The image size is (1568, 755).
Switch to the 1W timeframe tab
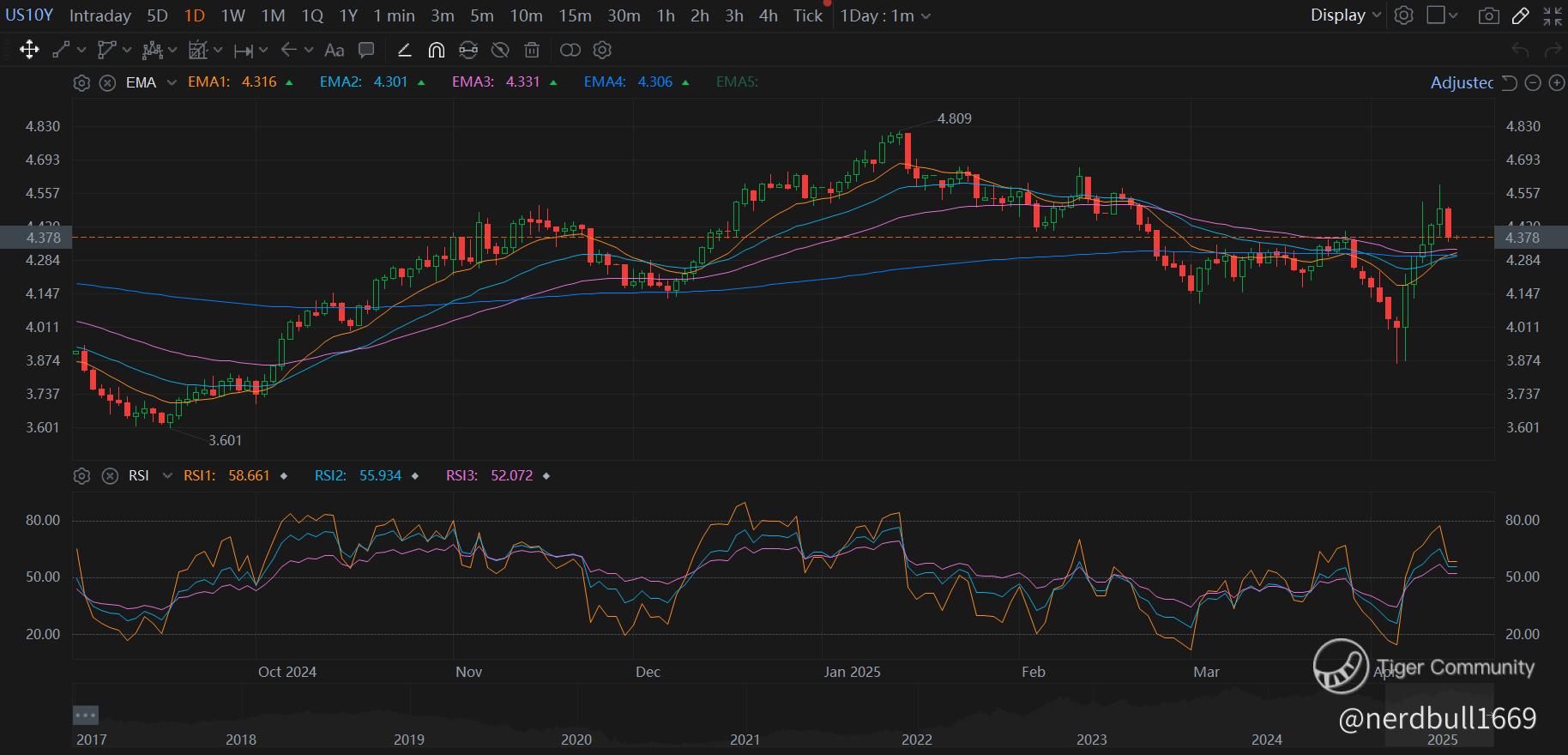pos(232,15)
